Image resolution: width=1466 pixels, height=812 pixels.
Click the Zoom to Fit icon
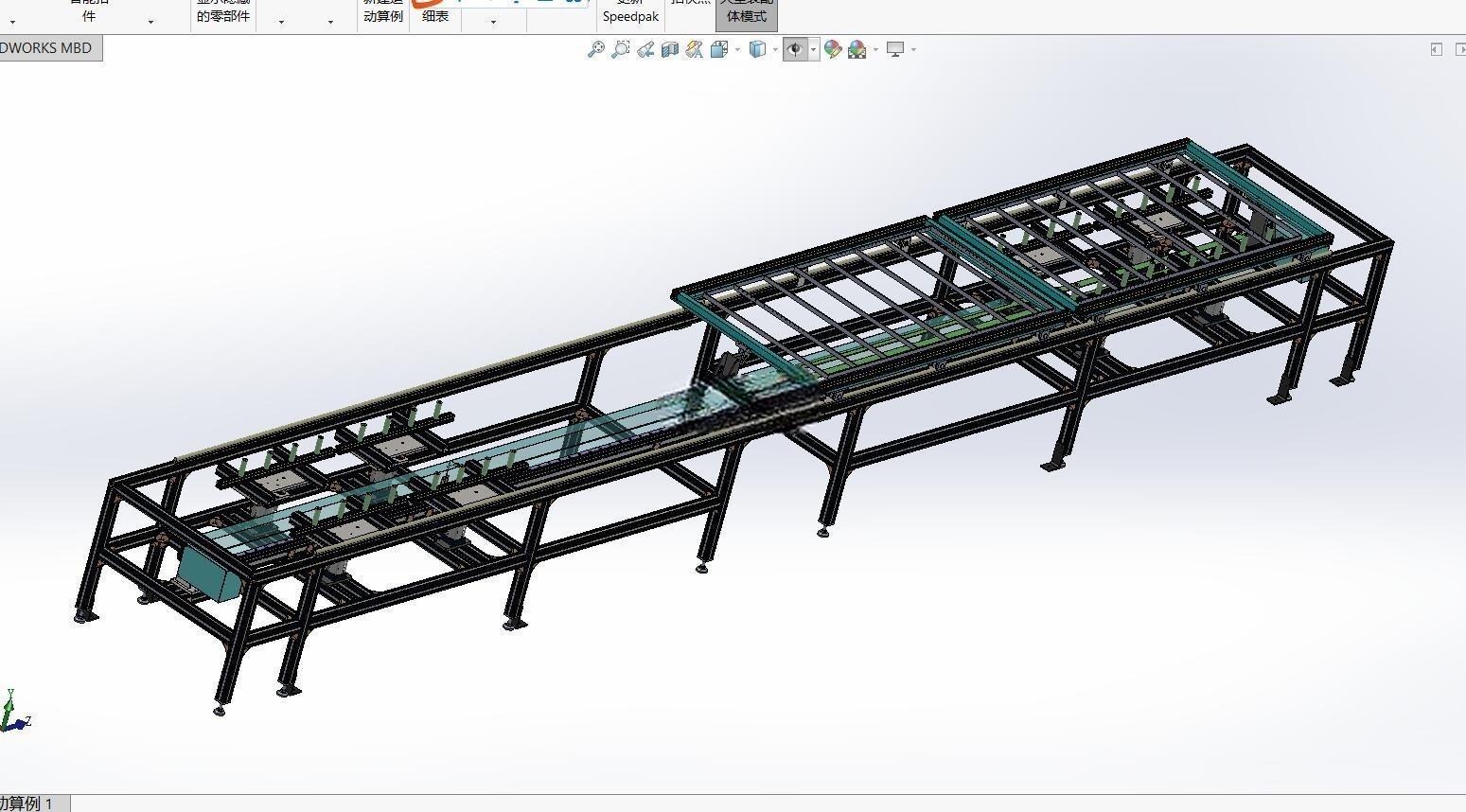[595, 49]
